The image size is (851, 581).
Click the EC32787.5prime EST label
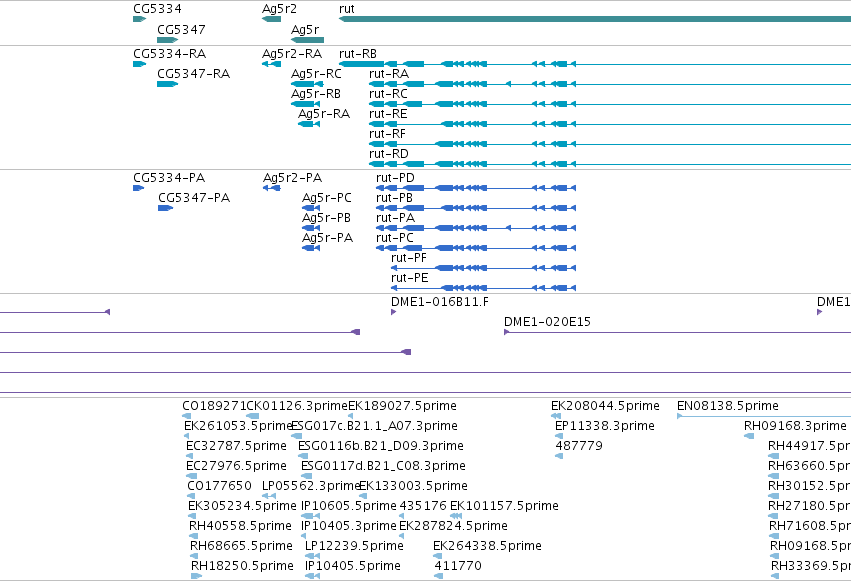click(236, 446)
